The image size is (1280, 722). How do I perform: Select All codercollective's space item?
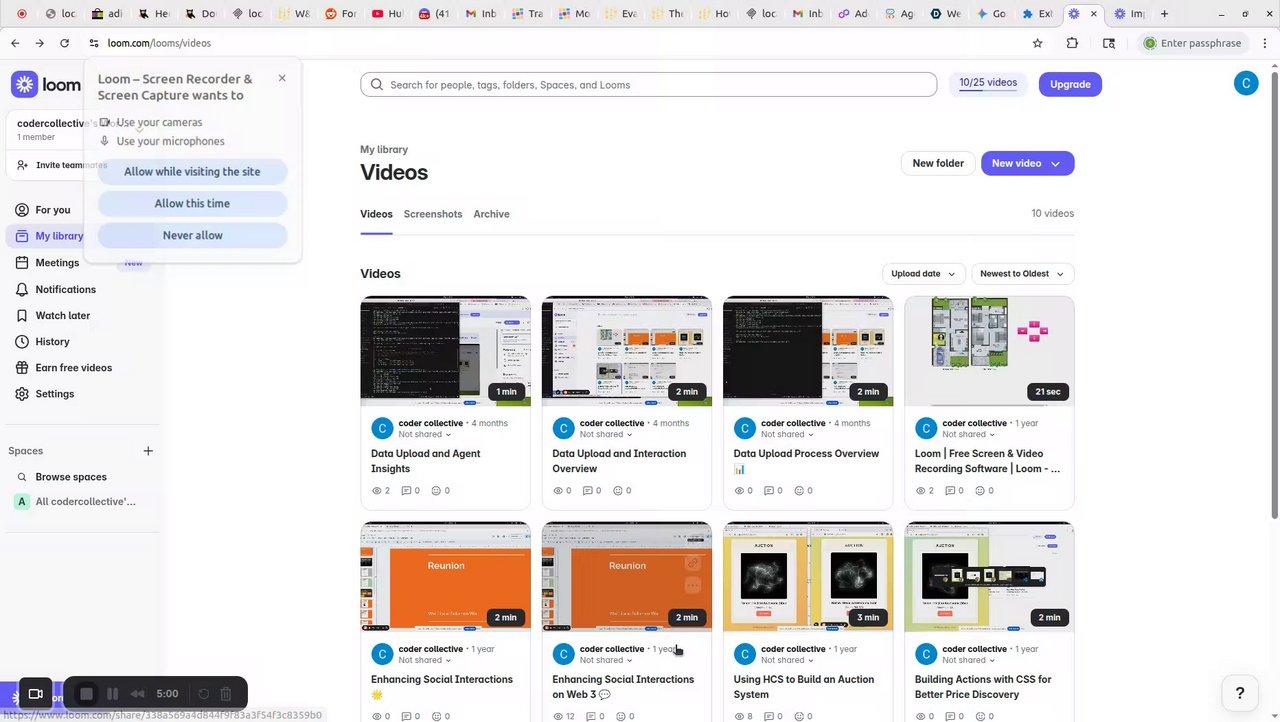tap(80, 502)
